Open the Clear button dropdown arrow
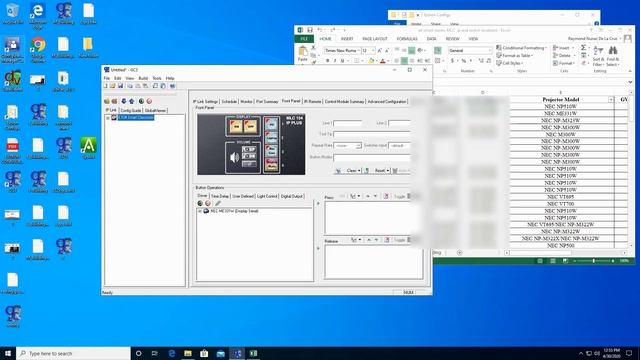Image resolution: width=640 pixels, height=360 pixels. tap(359, 171)
